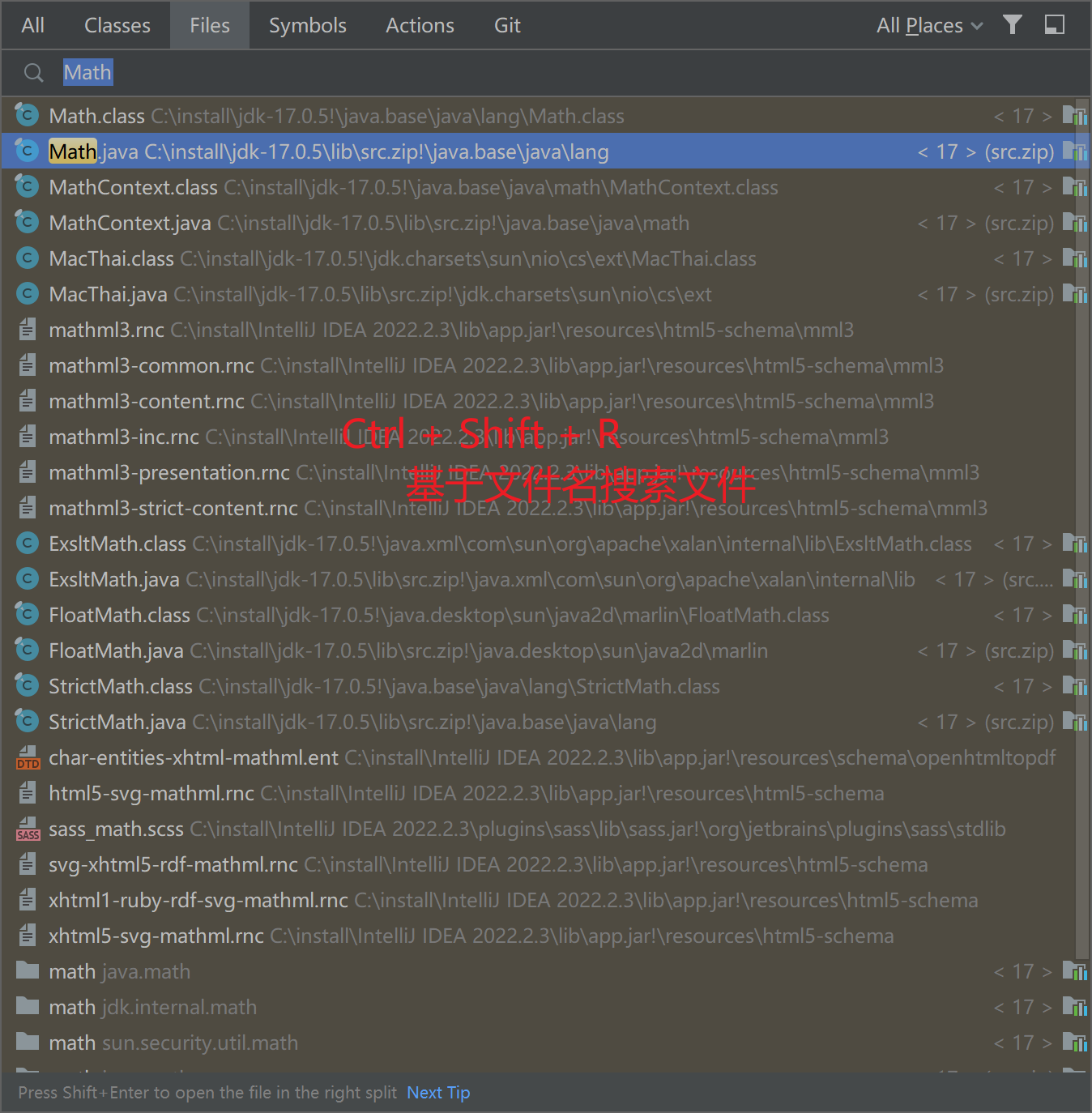Open the Actions tab

pyautogui.click(x=420, y=25)
